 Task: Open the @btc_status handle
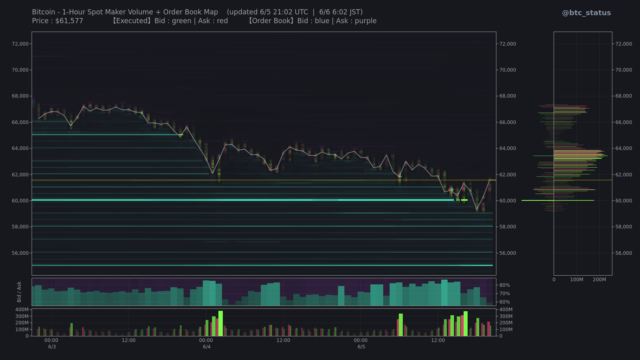(x=586, y=13)
